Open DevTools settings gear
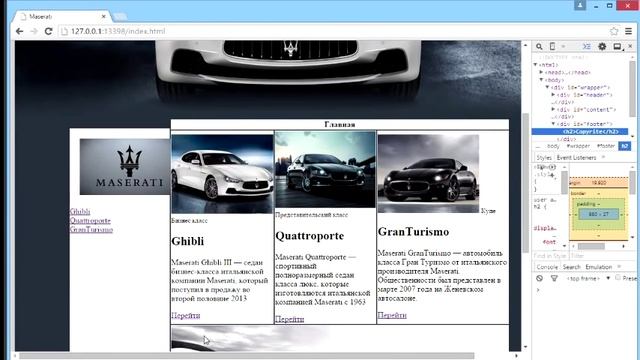This screenshot has width=640, height=360. point(602,47)
